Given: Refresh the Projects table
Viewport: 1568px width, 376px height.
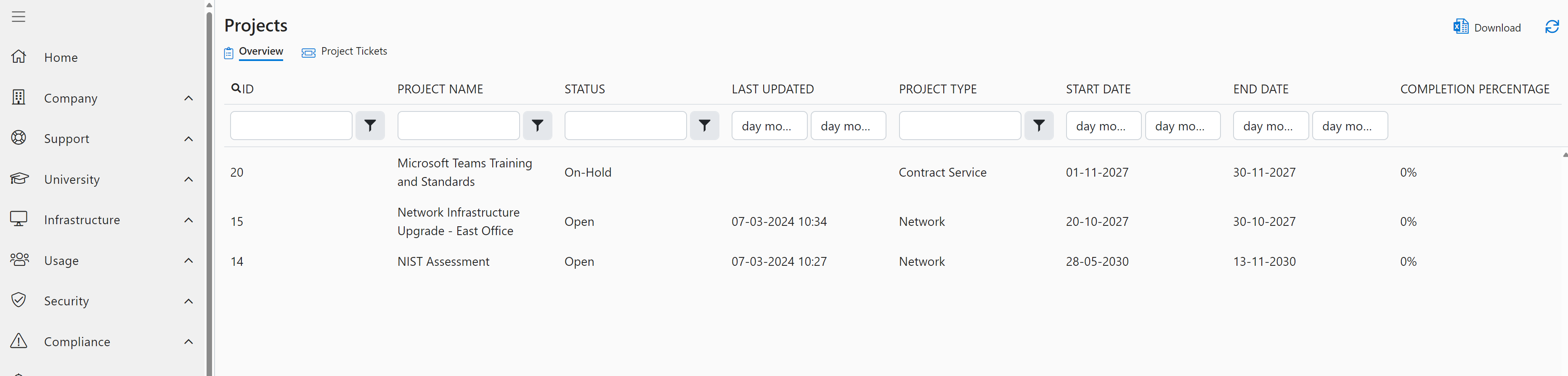Looking at the screenshot, I should [x=1552, y=27].
